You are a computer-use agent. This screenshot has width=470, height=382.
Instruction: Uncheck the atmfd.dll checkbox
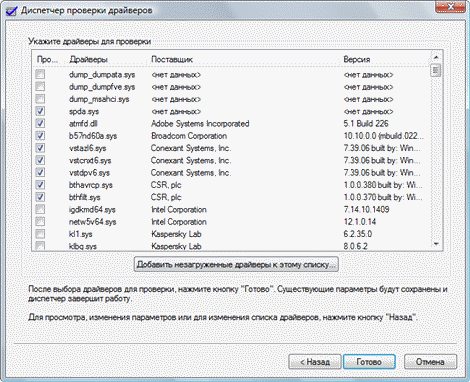pyautogui.click(x=40, y=123)
